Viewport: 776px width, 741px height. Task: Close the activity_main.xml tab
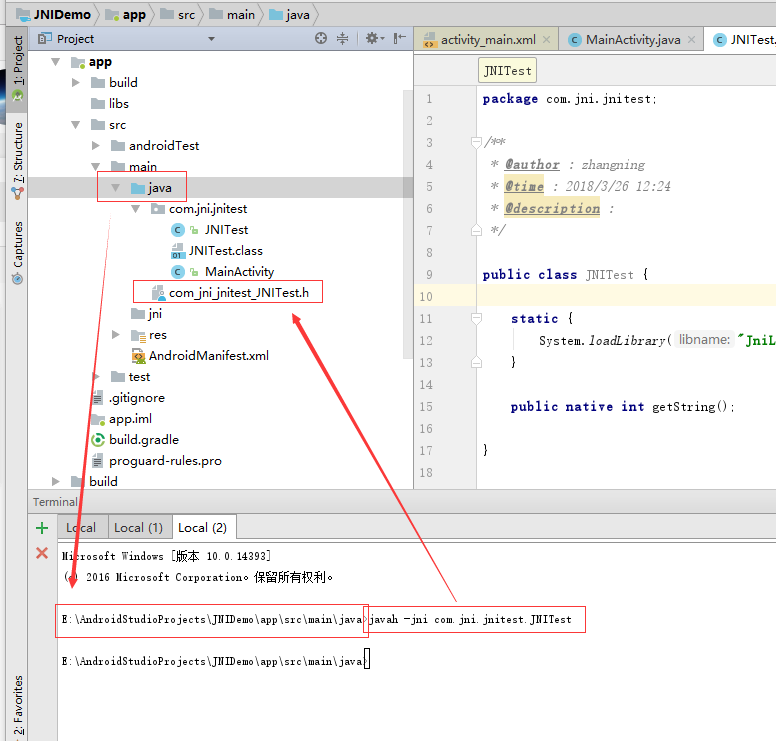tap(546, 40)
